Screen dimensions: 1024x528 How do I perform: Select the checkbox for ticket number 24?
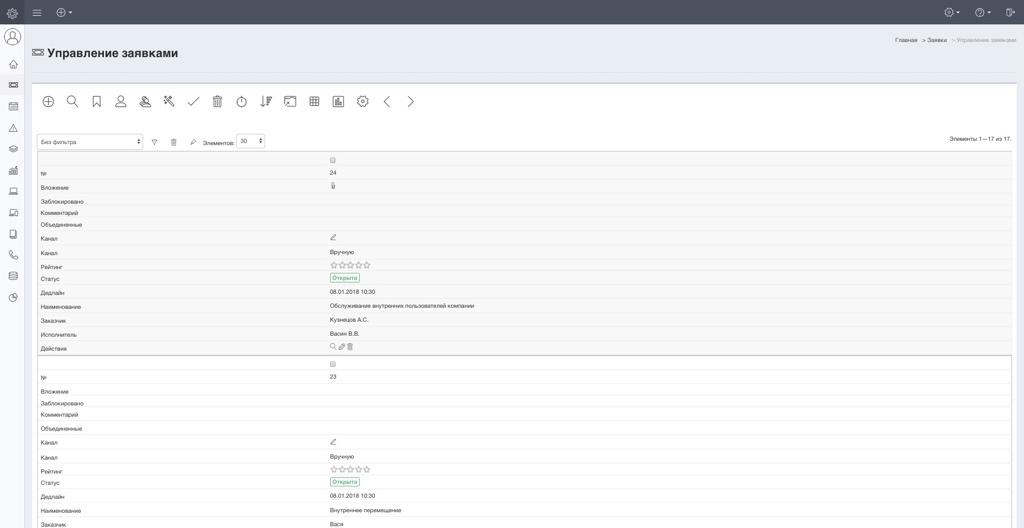click(x=333, y=160)
